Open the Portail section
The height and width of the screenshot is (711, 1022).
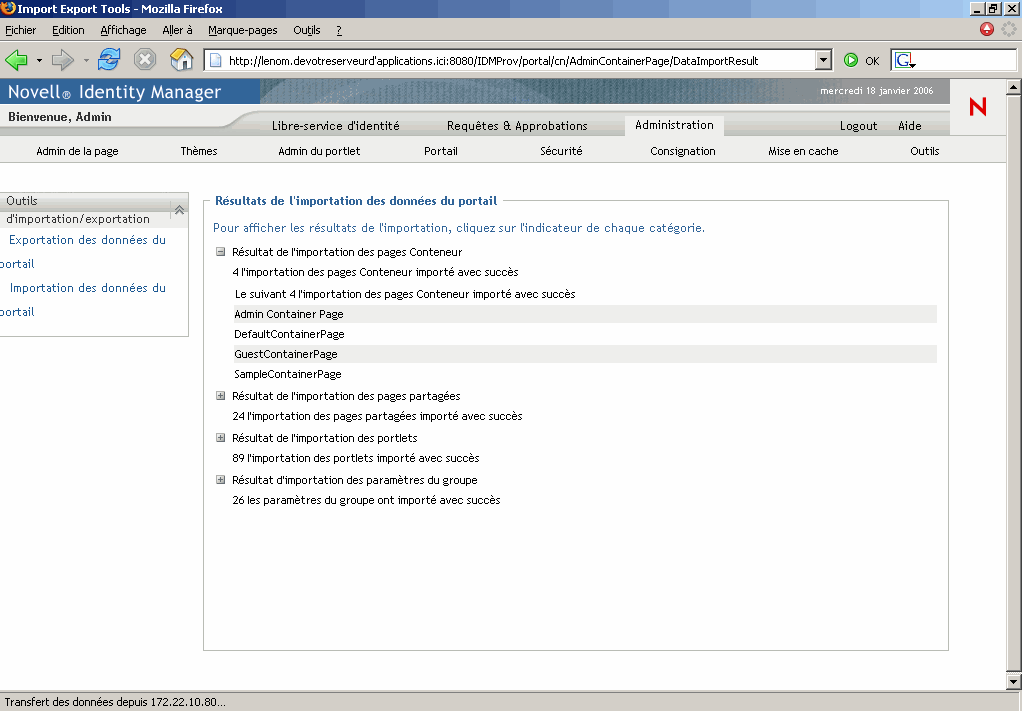441,151
